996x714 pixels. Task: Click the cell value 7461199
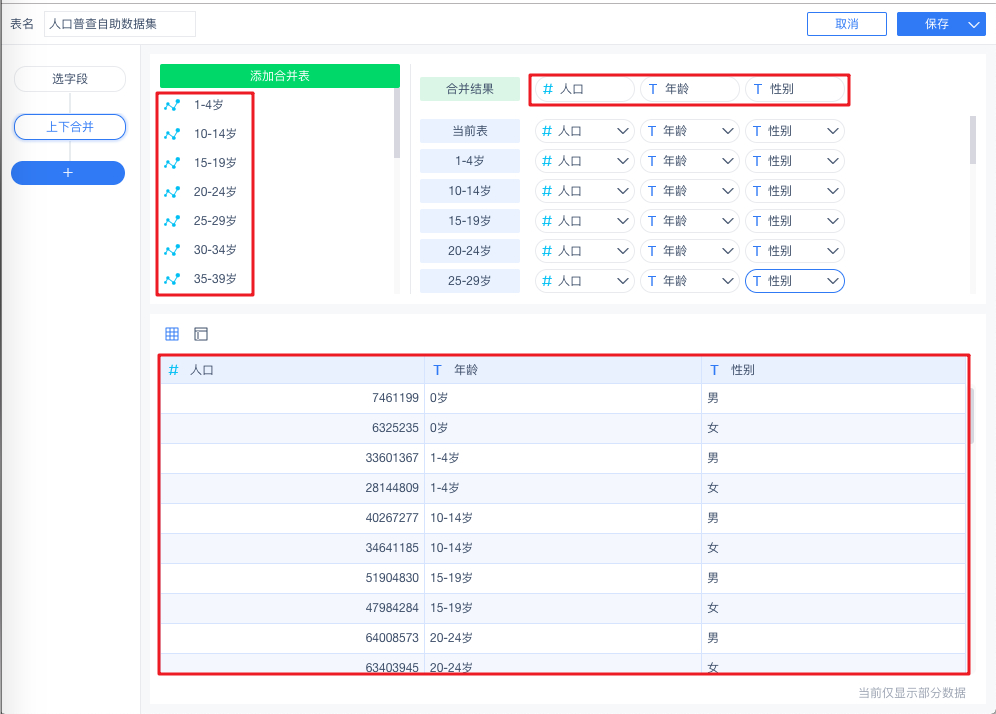[x=395, y=398]
